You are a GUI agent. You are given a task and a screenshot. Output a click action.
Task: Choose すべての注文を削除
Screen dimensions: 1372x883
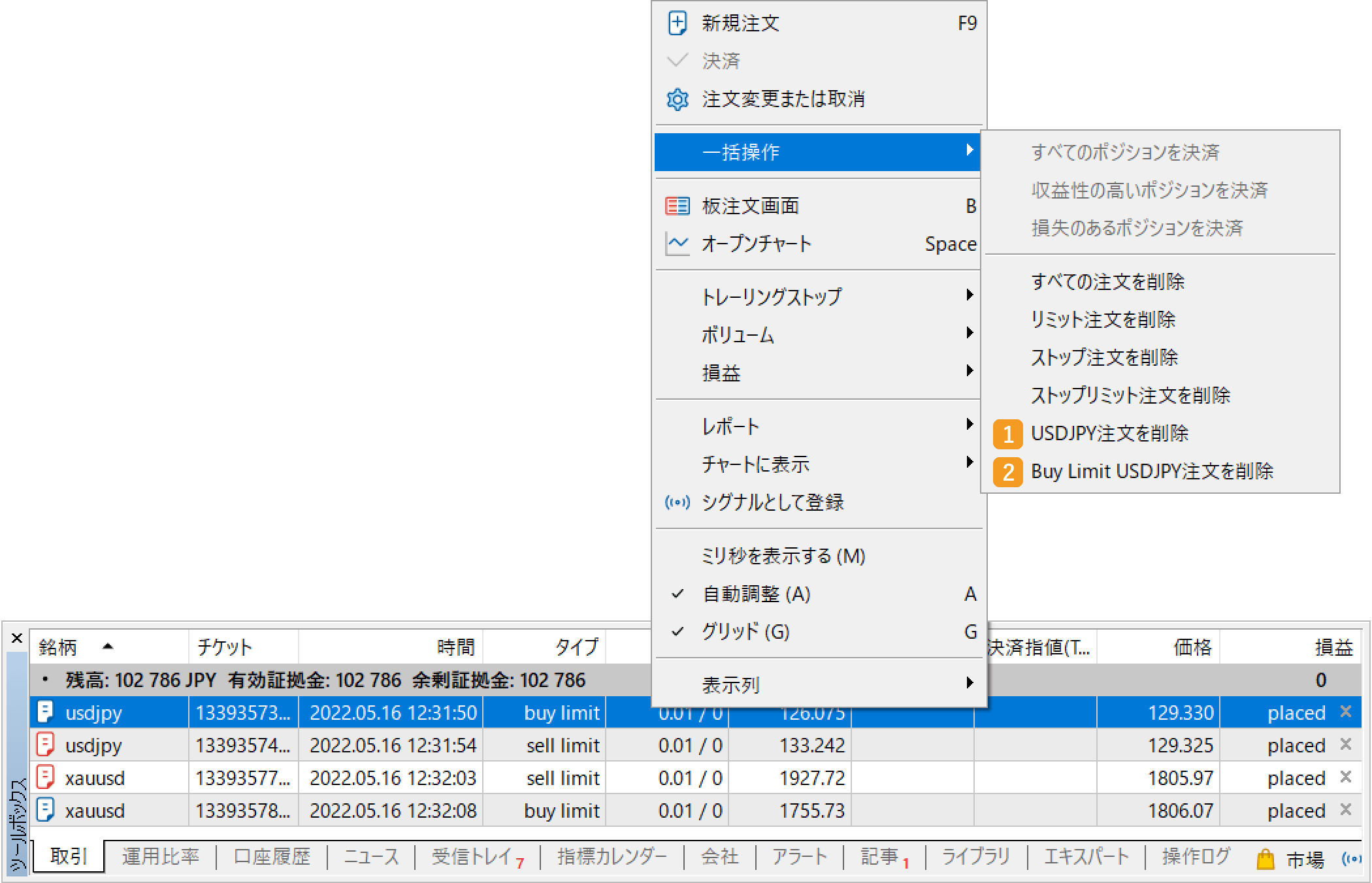(1160, 281)
